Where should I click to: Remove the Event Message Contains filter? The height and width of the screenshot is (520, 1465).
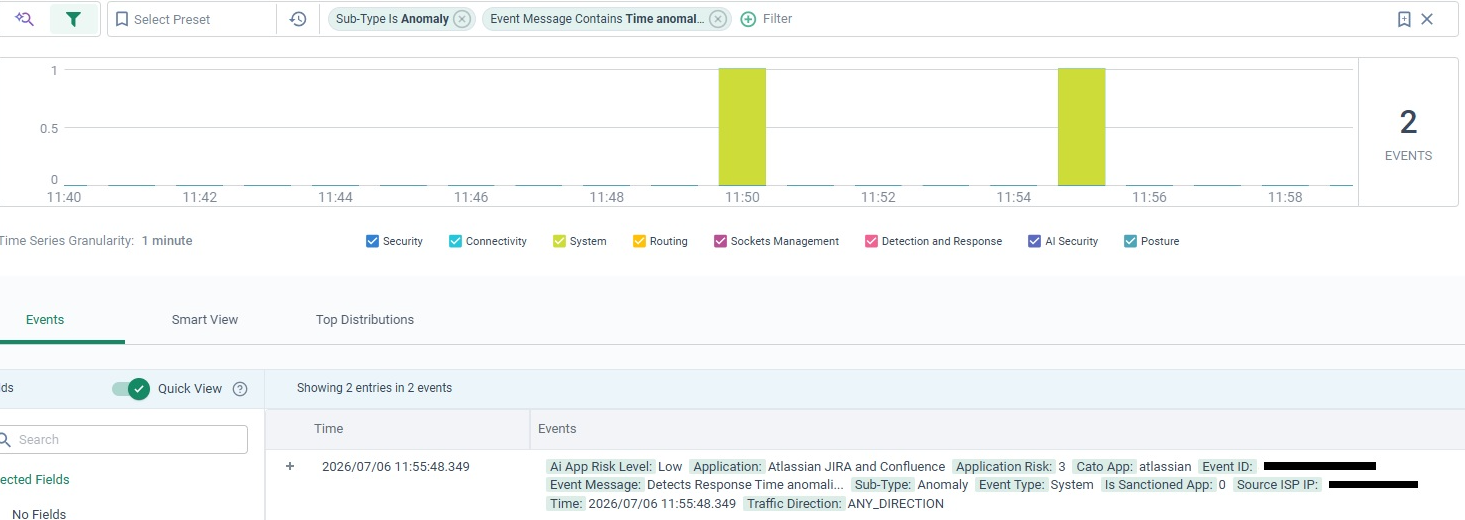point(718,19)
